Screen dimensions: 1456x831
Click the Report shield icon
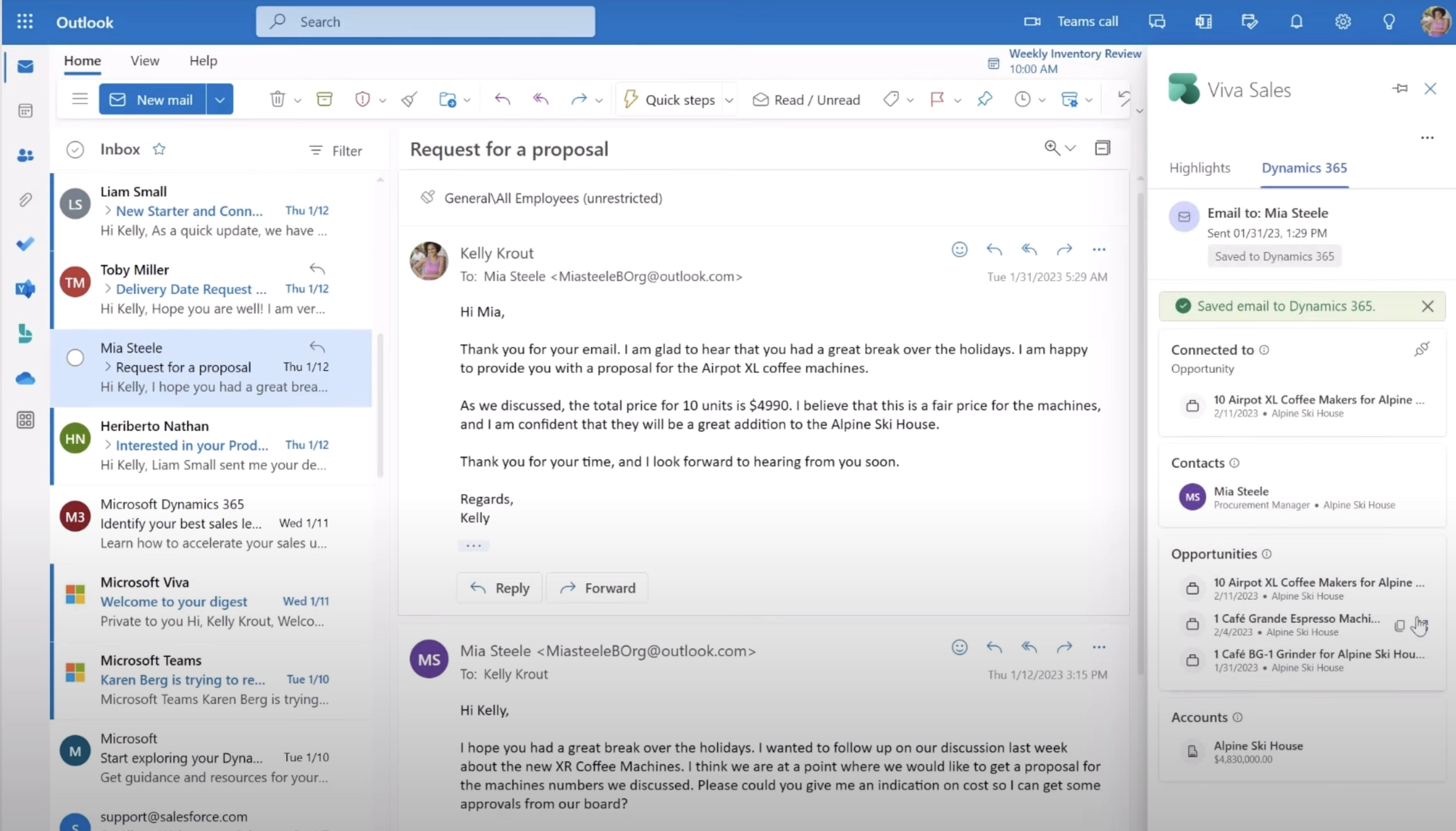[x=363, y=99]
